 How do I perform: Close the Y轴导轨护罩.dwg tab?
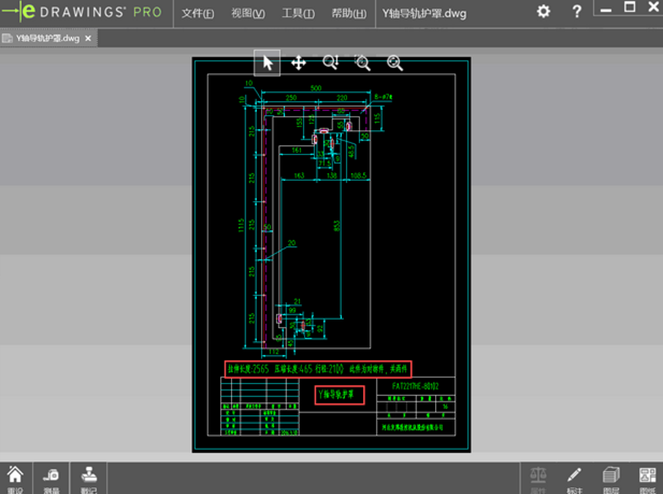(88, 39)
